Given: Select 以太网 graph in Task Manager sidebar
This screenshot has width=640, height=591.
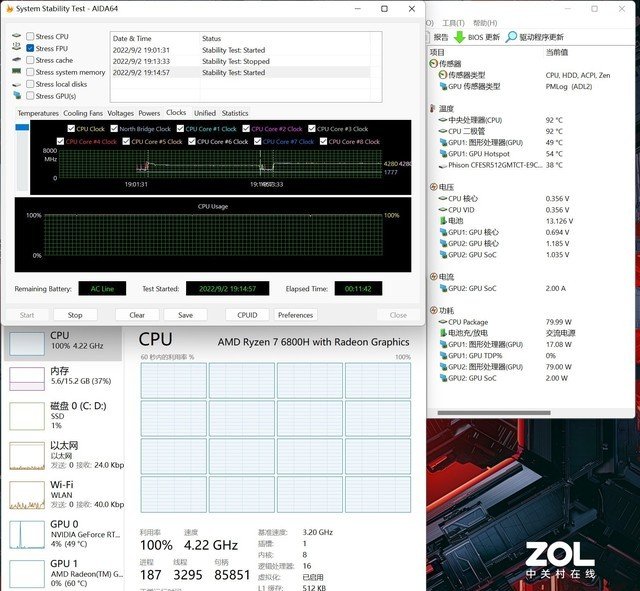Looking at the screenshot, I should click(x=27, y=455).
